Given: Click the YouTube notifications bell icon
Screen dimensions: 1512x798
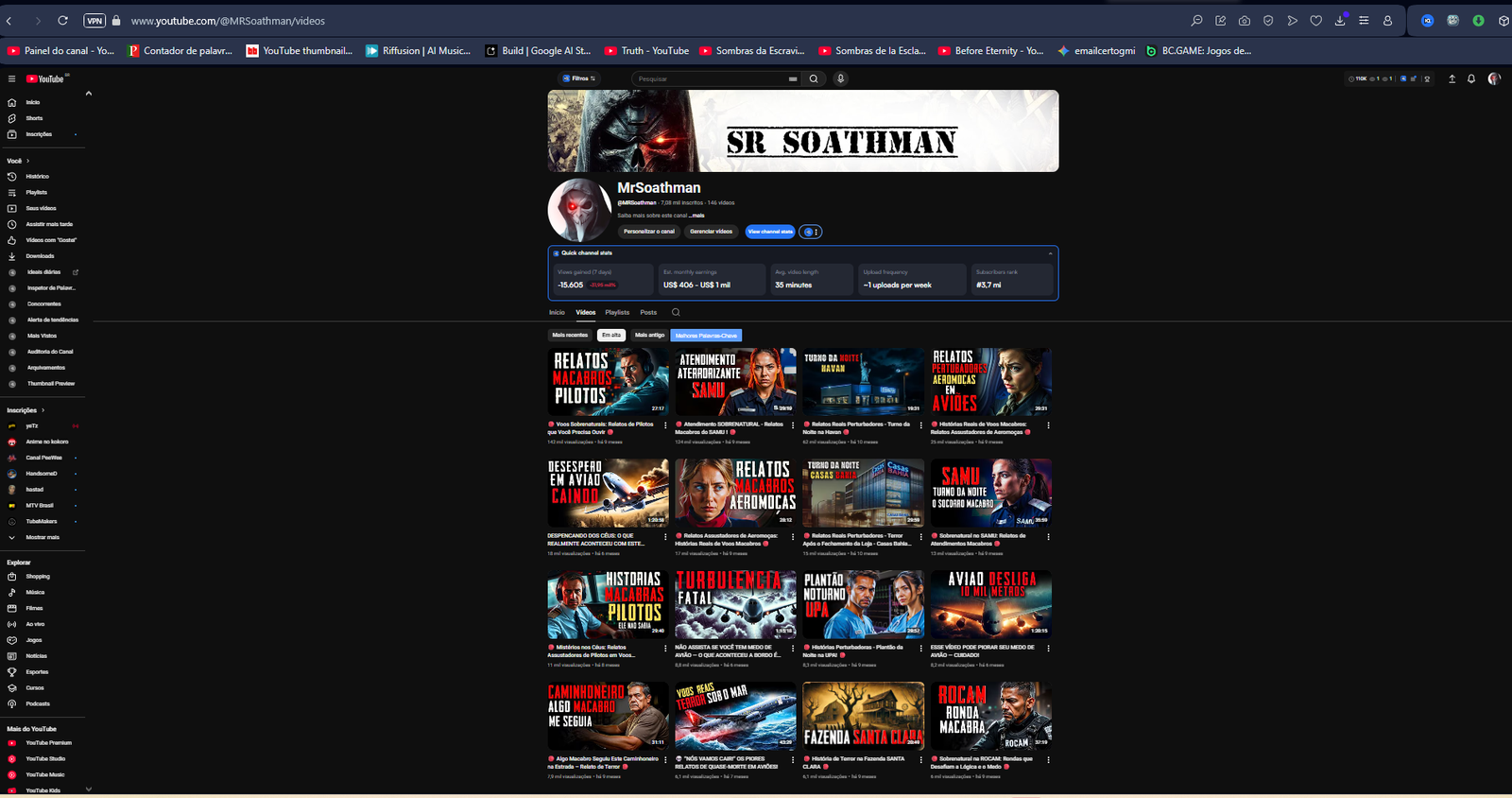Looking at the screenshot, I should (x=1471, y=79).
